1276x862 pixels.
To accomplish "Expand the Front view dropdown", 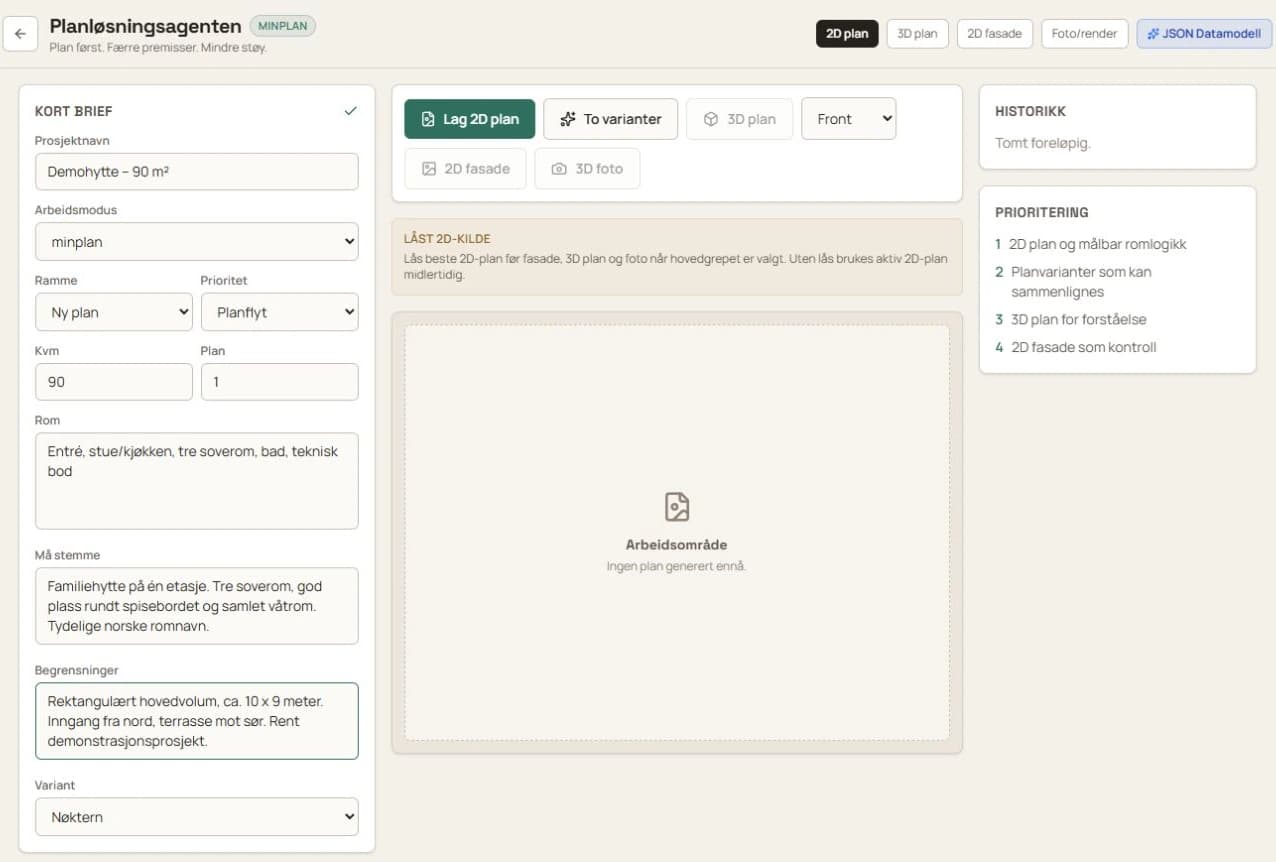I will (849, 119).
